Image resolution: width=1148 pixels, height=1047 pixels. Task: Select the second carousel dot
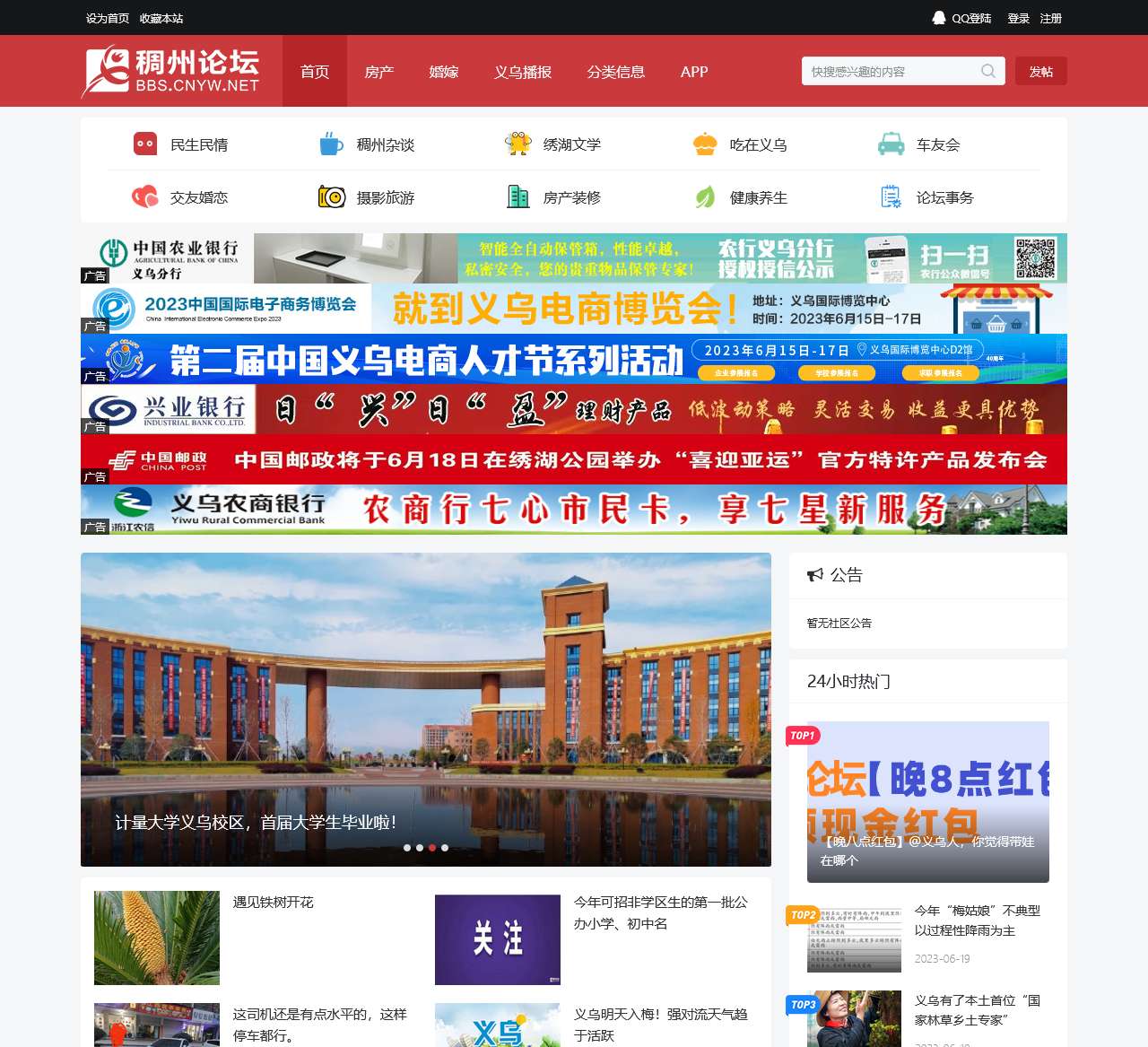tap(420, 848)
